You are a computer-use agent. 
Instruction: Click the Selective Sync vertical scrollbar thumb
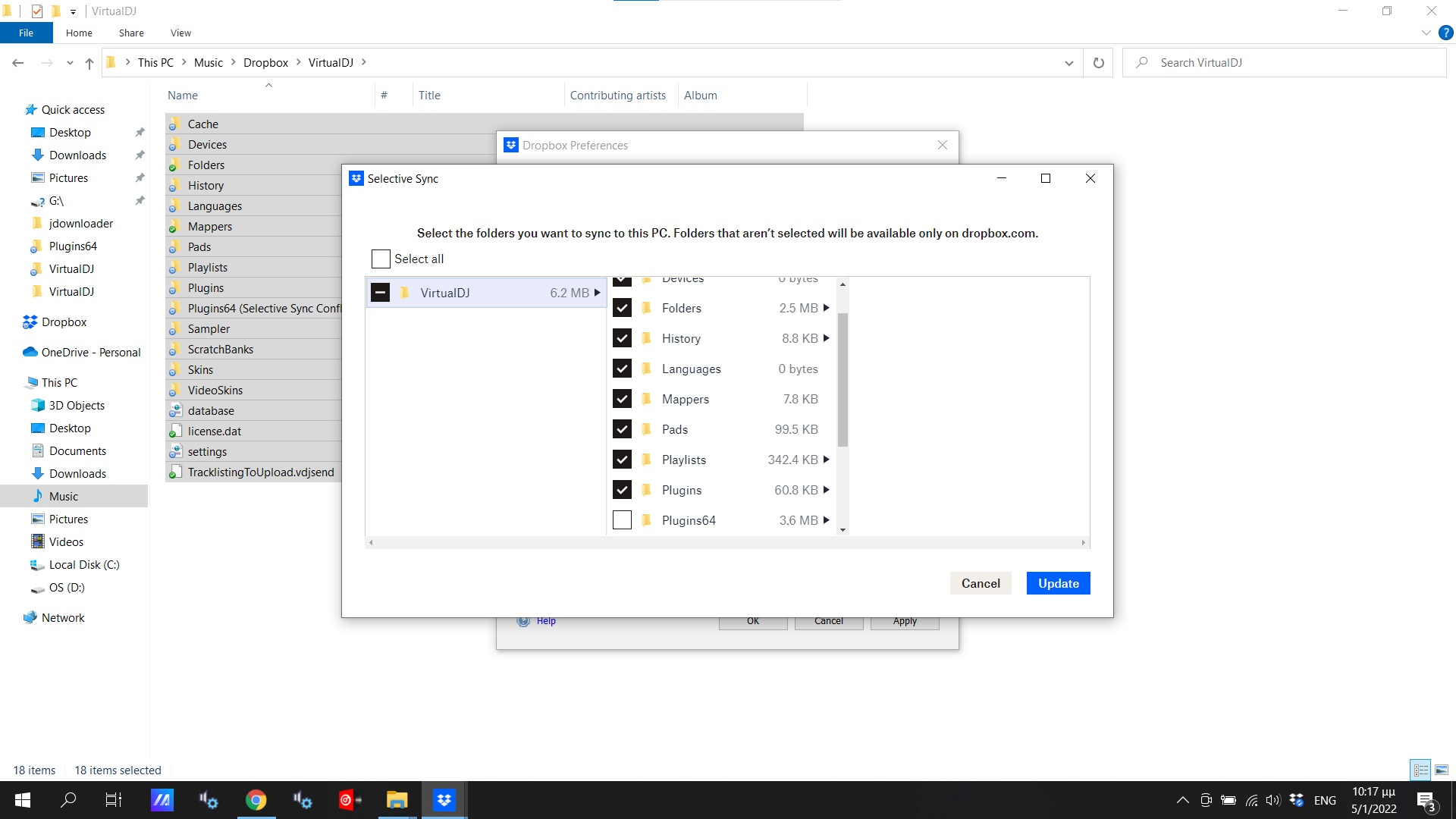click(x=843, y=379)
